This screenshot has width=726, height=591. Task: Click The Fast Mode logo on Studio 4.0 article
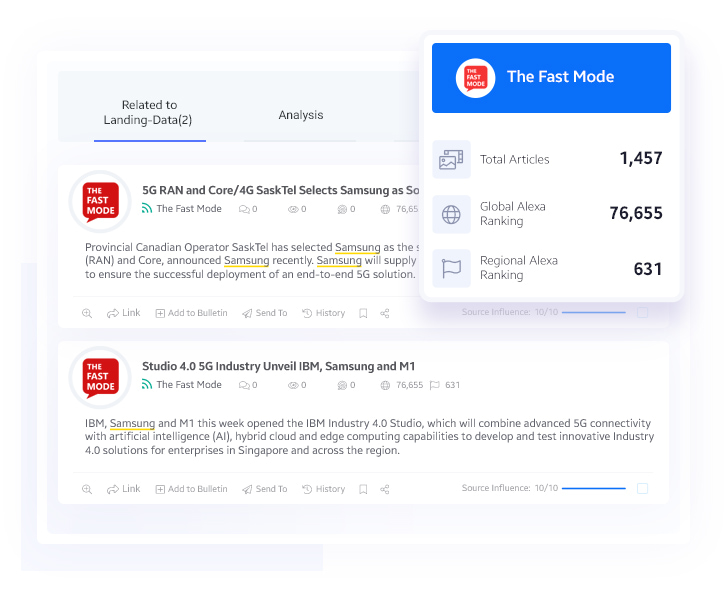point(100,377)
